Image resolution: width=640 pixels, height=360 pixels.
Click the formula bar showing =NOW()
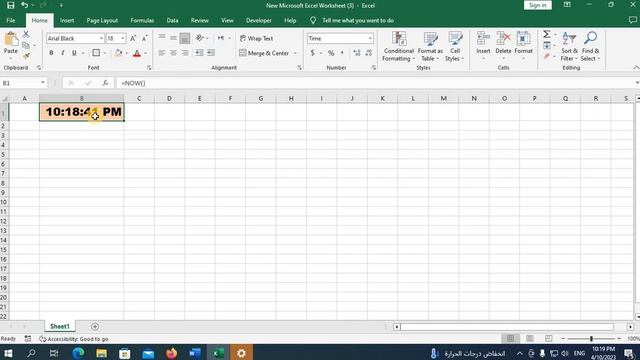pos(376,83)
